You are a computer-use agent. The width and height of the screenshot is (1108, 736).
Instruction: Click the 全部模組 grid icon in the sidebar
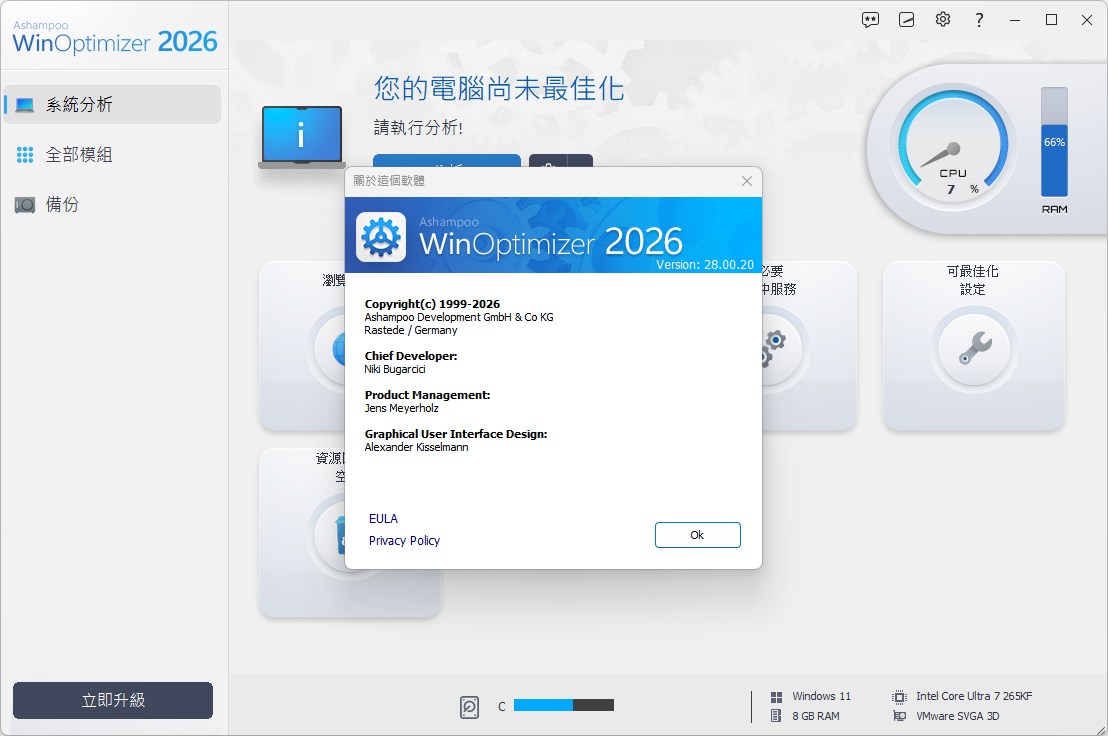coord(25,155)
